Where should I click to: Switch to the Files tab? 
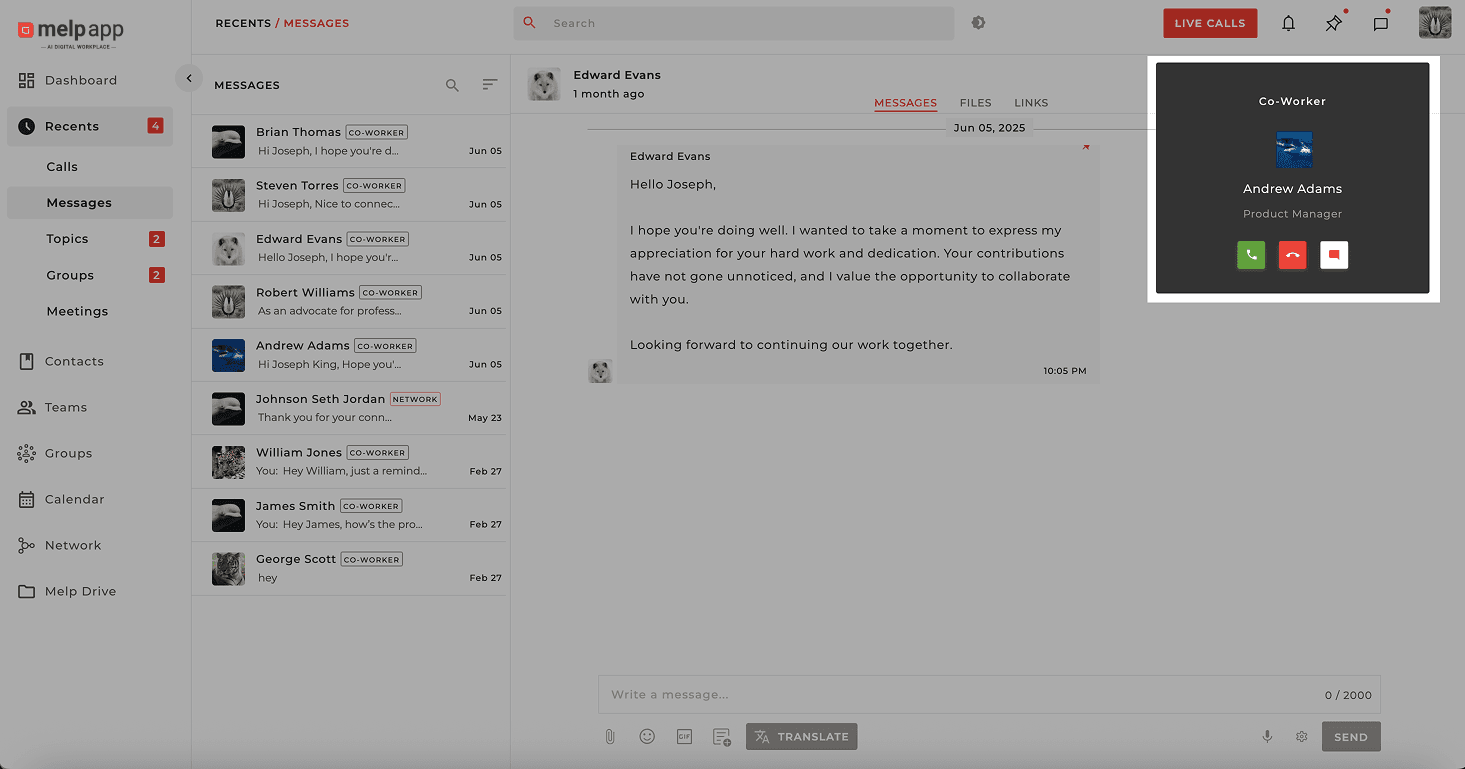click(975, 103)
